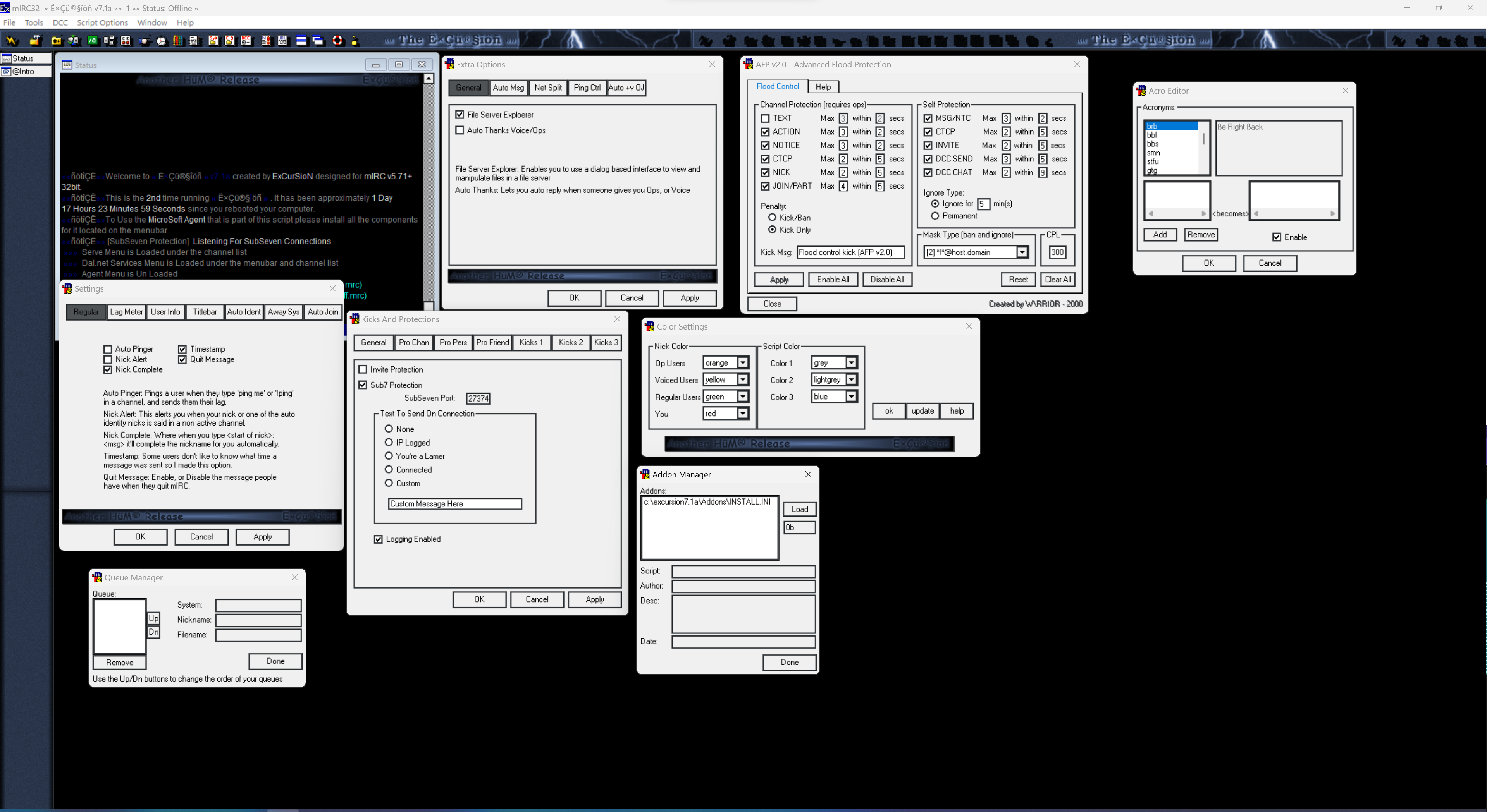
Task: Enable the Auto Thanks Voice/Ops checkbox
Action: pyautogui.click(x=460, y=130)
